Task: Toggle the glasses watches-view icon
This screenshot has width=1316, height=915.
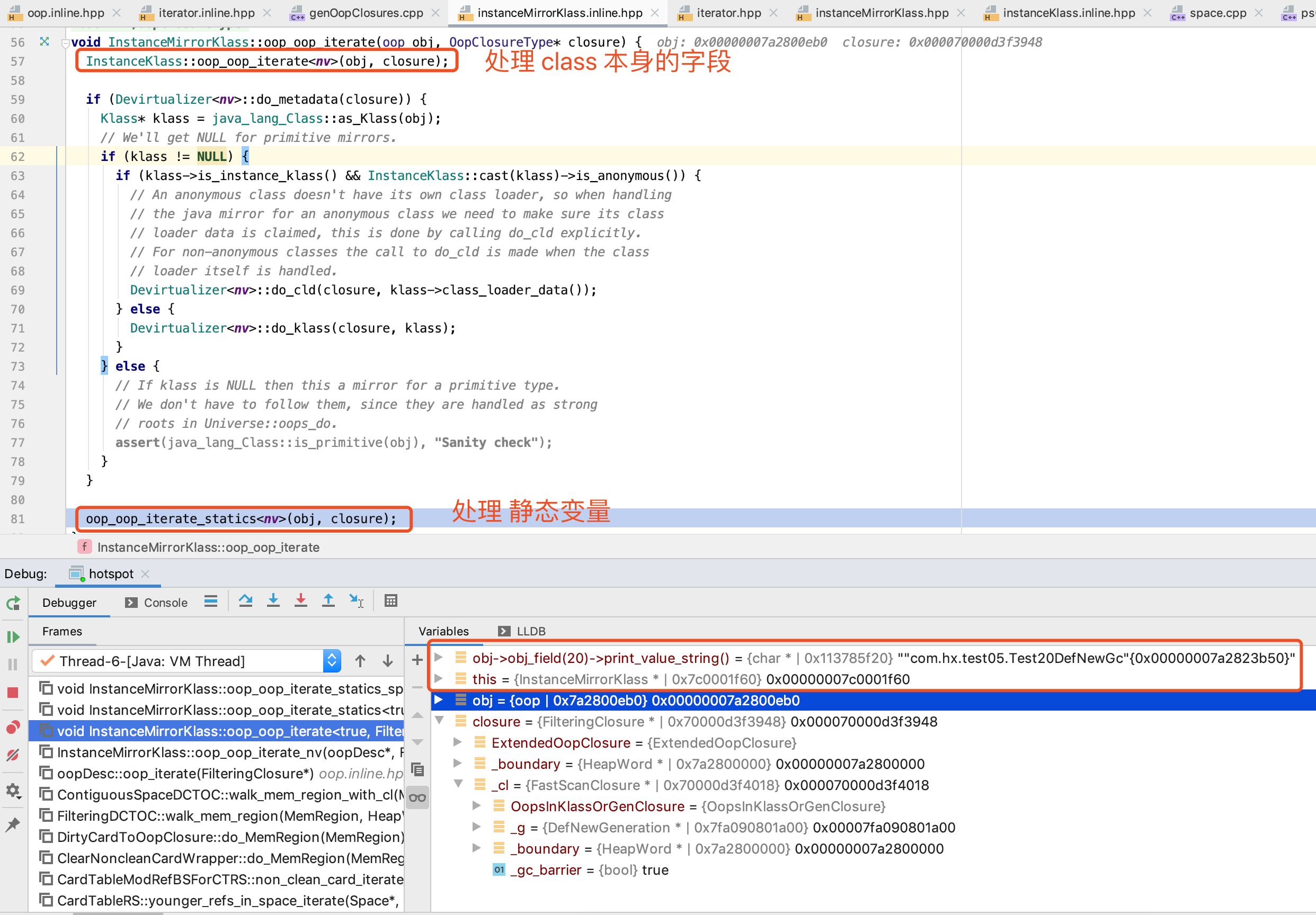Action: click(417, 798)
